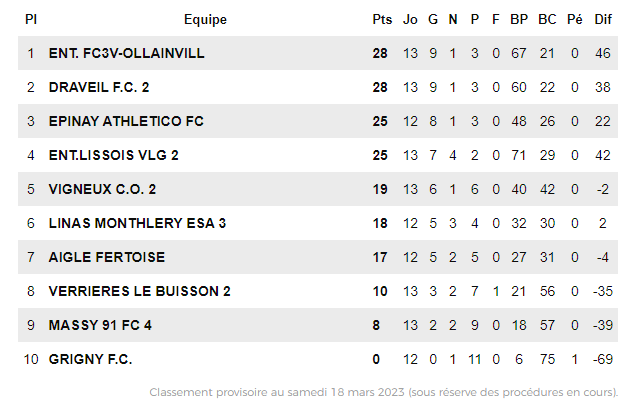This screenshot has height=420, width=644.
Task: Select VERRIERES LE BUISSON 2 team
Action: pyautogui.click(x=139, y=291)
